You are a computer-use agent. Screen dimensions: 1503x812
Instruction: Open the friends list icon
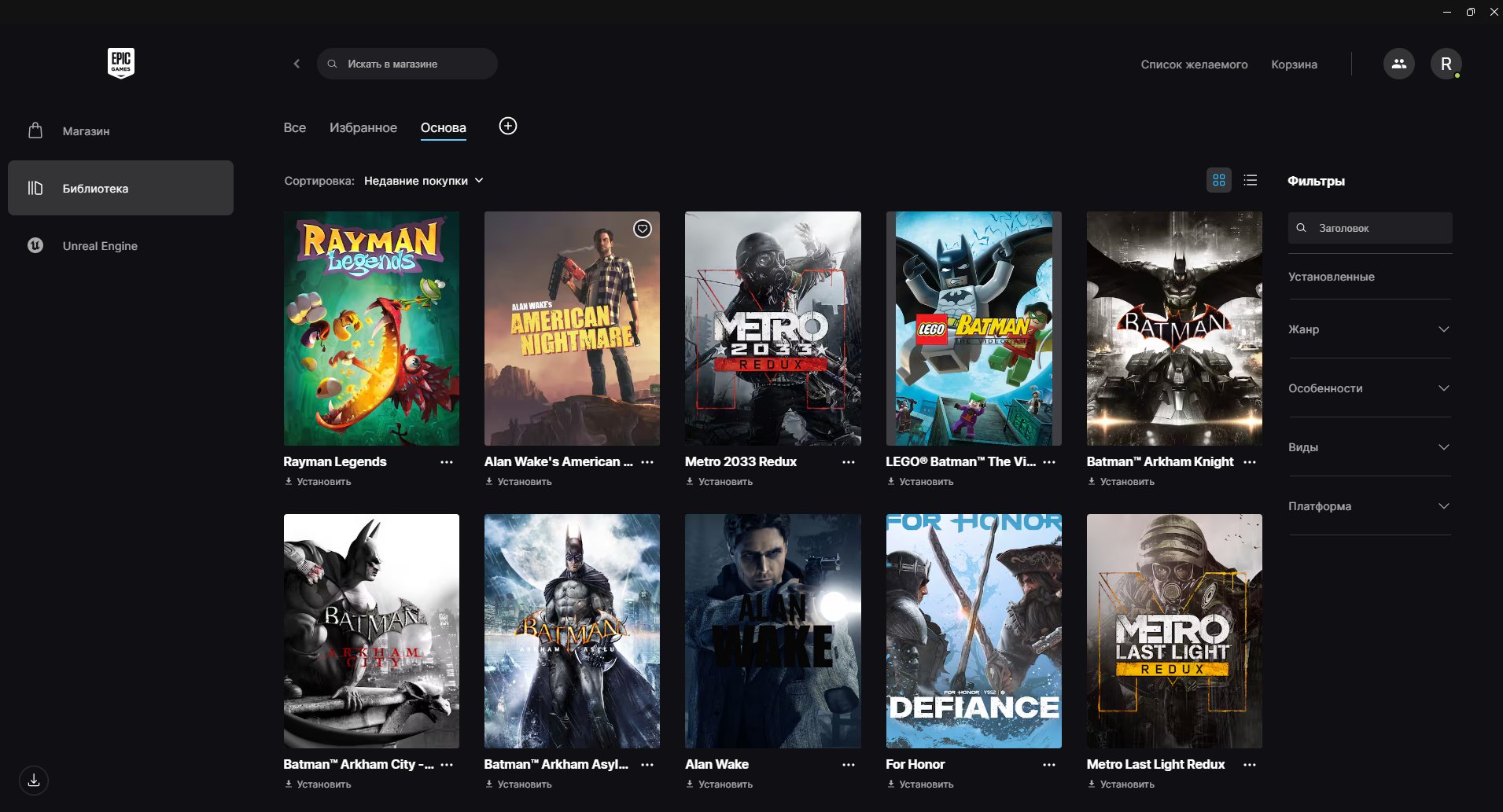pos(1398,64)
